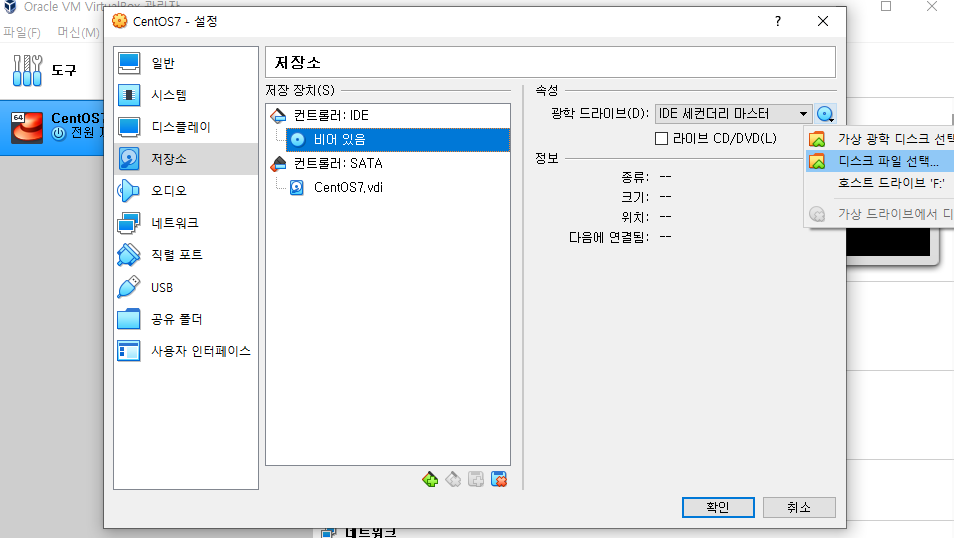Open the 파일(F) menu in VirtualBox manager

(x=22, y=32)
